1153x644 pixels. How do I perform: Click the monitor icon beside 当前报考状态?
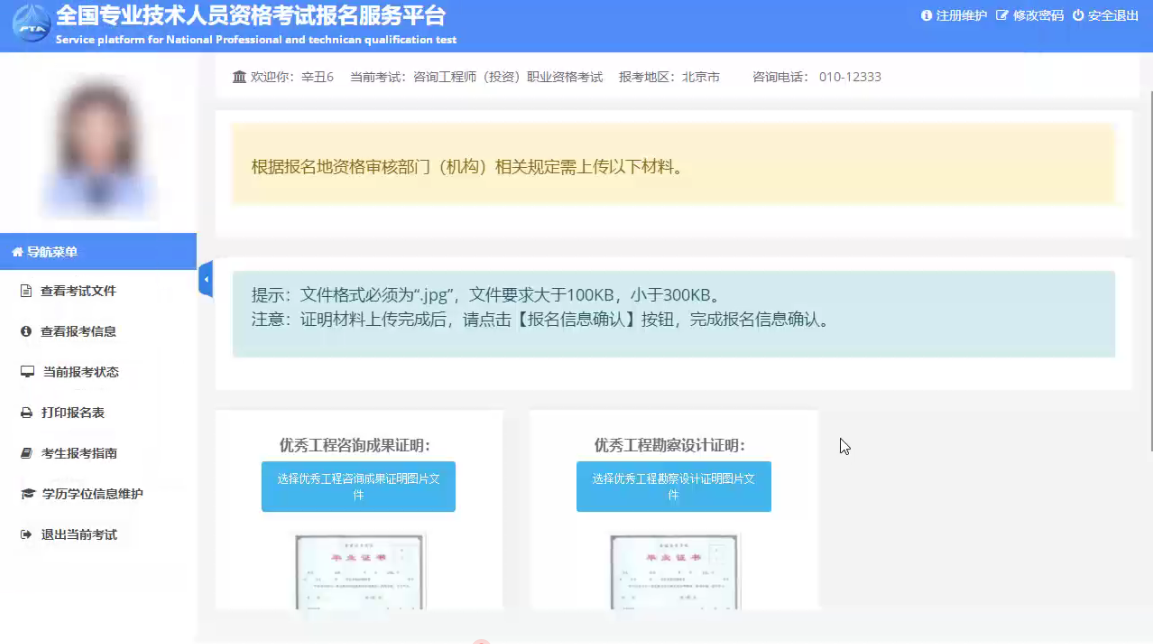tap(27, 372)
